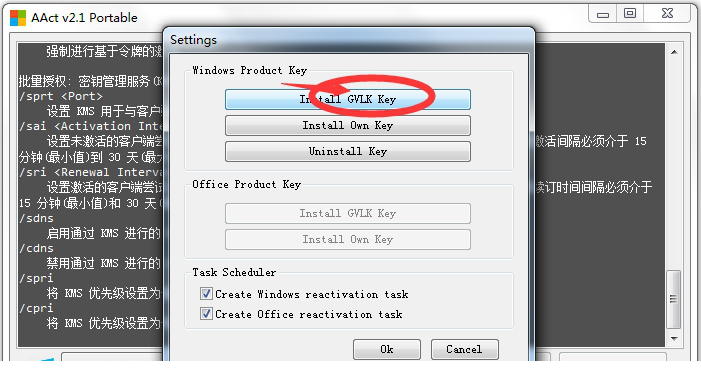701x375 pixels.
Task: Click the log scrollbar up arrow
Action: tap(674, 52)
